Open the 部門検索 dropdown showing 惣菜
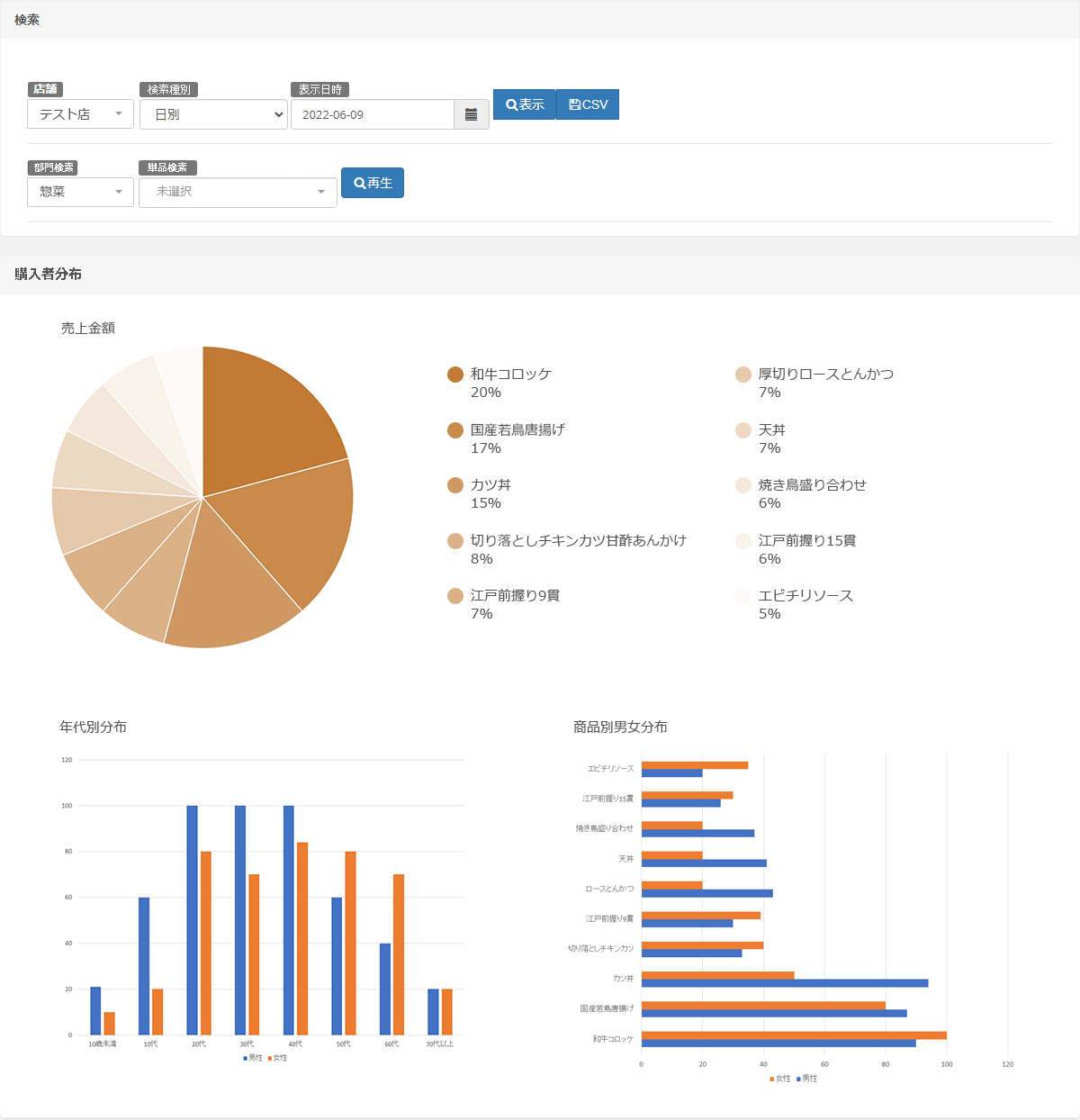Viewport: 1080px width, 1120px height. click(x=80, y=192)
